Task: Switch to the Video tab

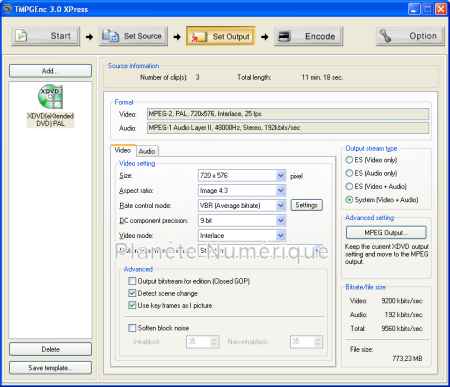Action: tap(123, 150)
